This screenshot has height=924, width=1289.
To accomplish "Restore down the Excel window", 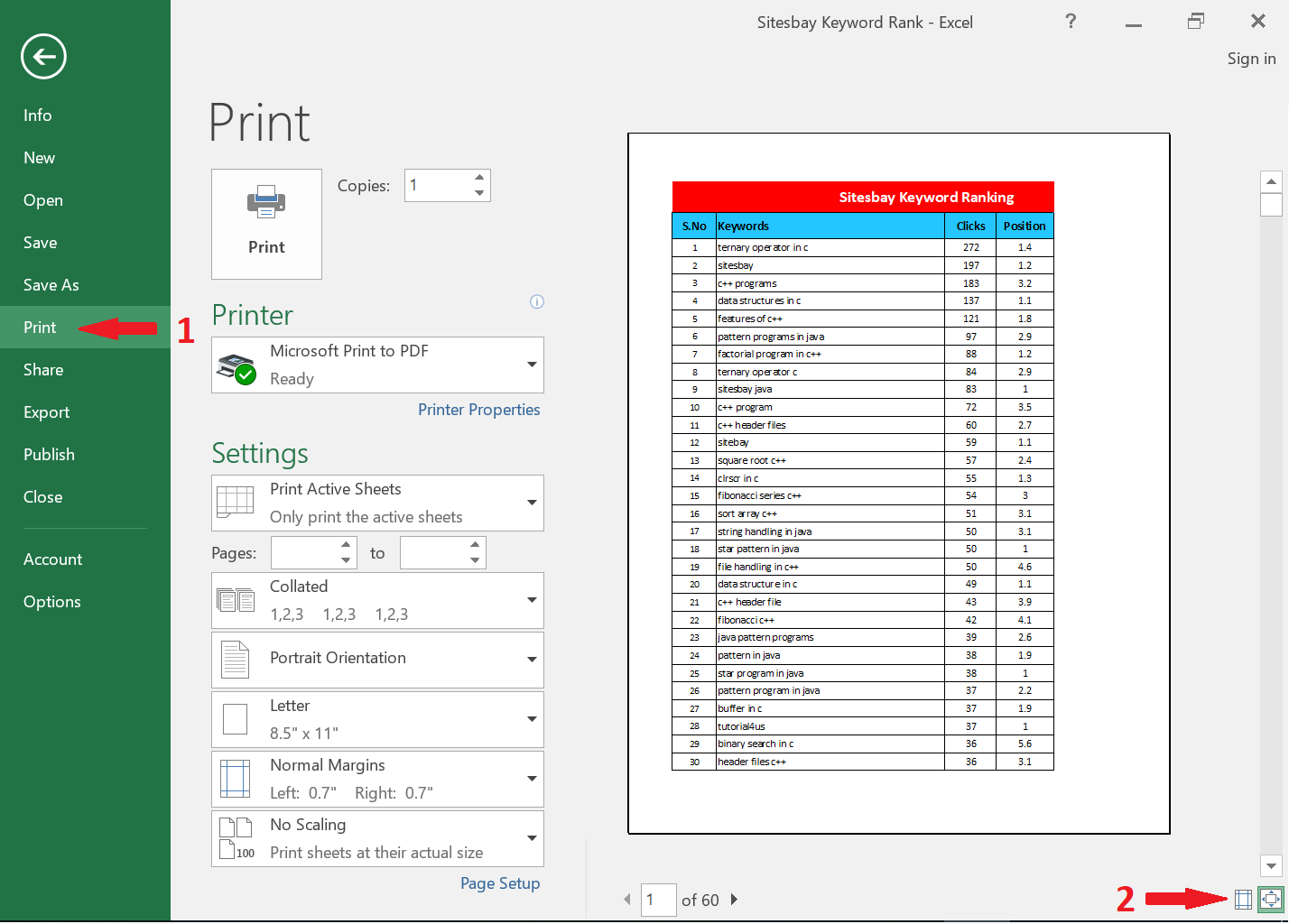I will tap(1196, 22).
